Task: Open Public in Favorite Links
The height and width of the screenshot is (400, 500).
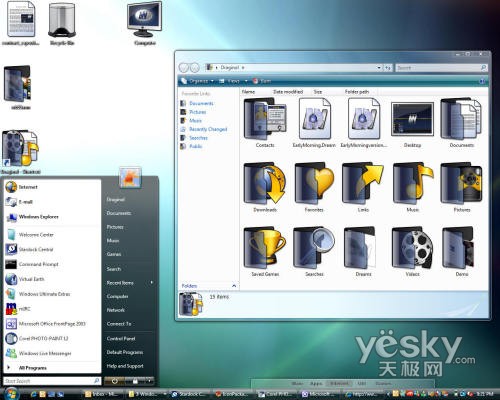Action: click(x=196, y=146)
